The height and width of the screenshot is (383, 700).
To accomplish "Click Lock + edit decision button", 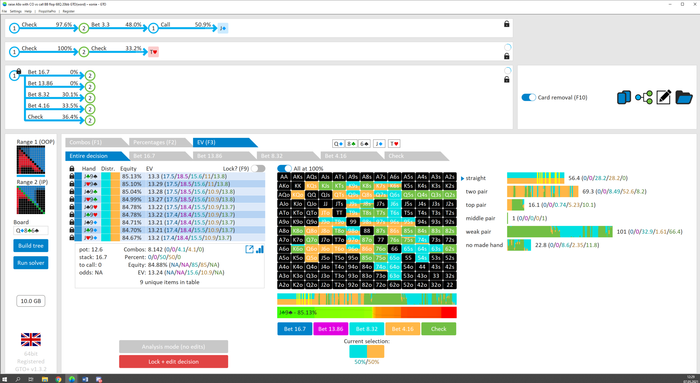I will (173, 362).
